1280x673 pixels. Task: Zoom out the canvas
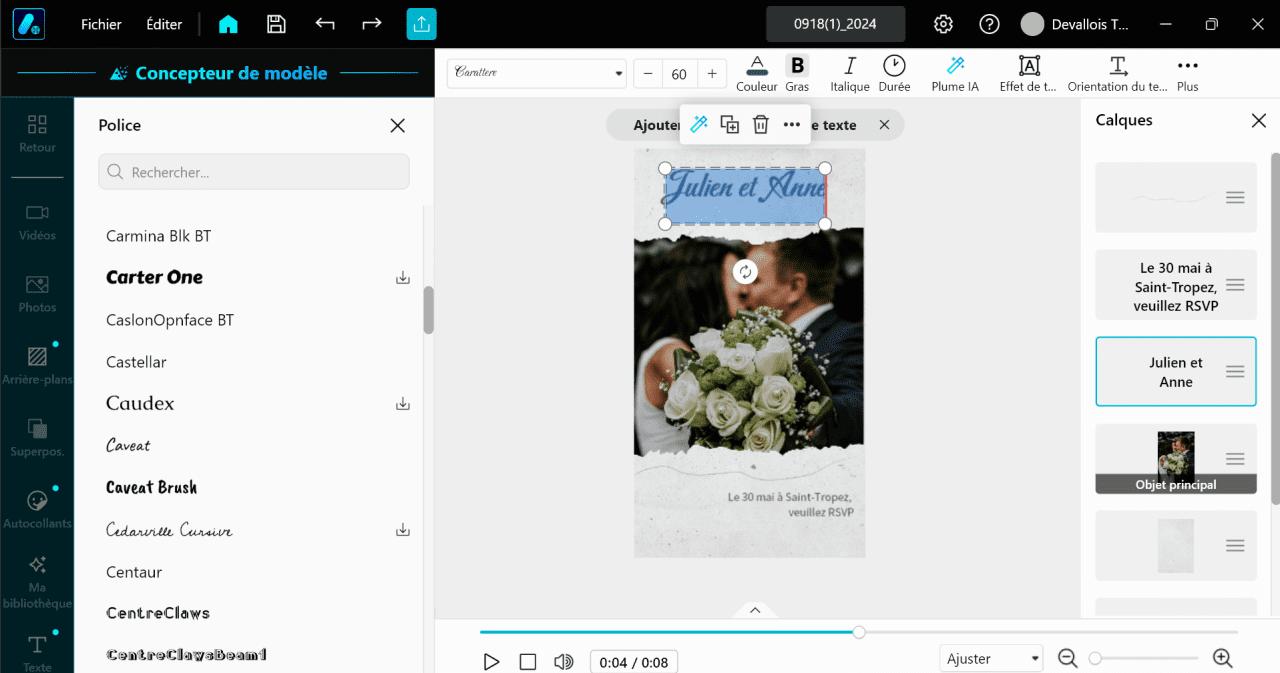tap(1068, 658)
